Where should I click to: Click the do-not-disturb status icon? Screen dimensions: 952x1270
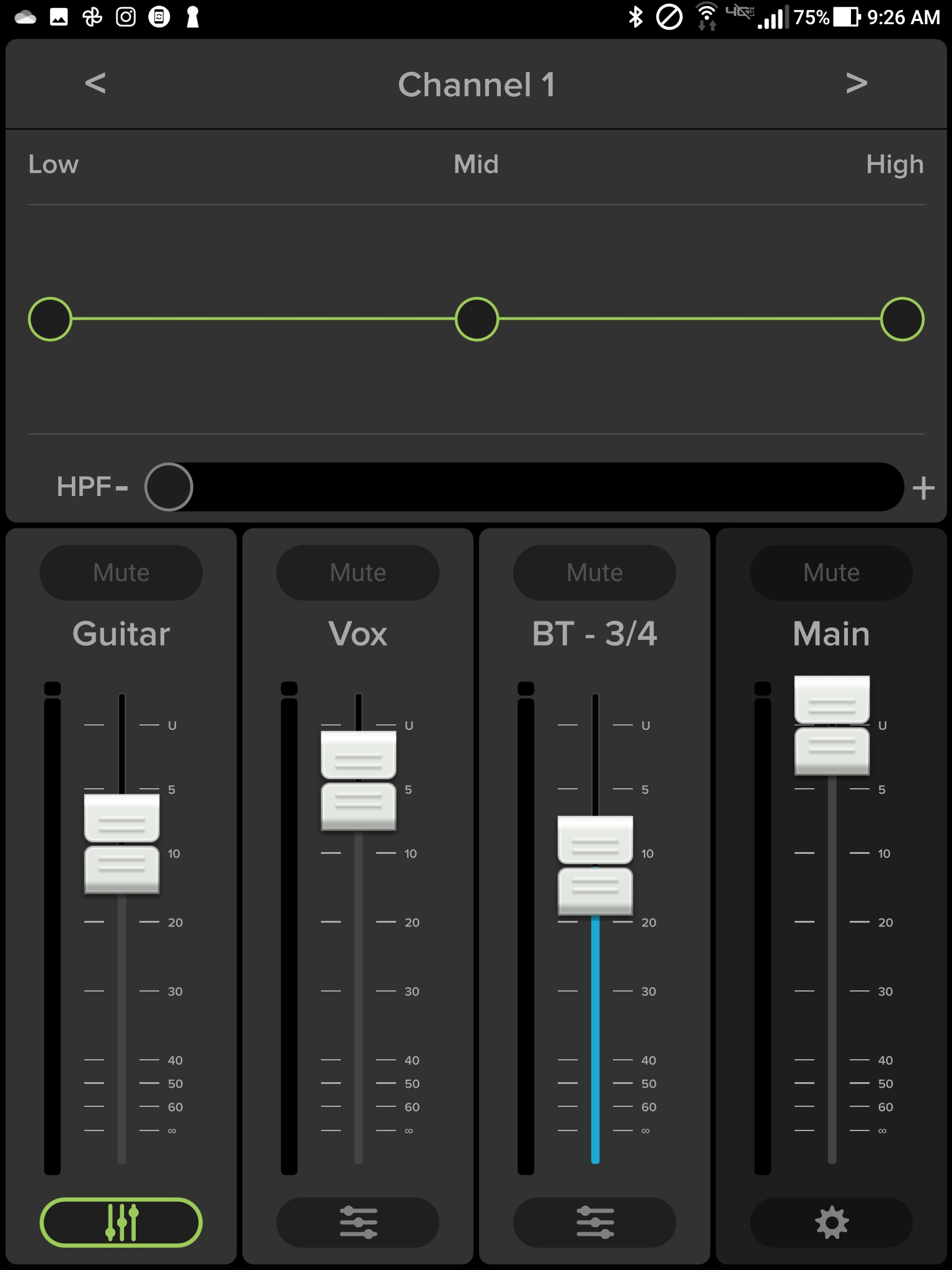point(669,17)
